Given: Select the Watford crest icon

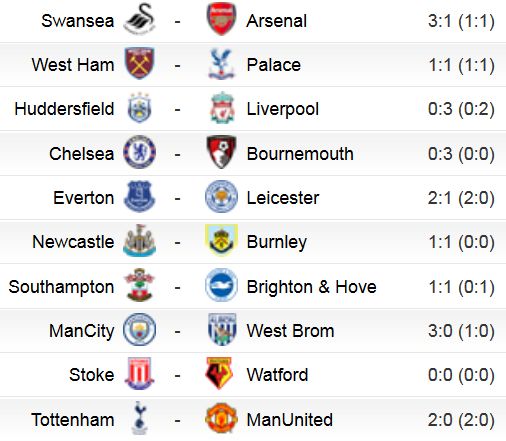Looking at the screenshot, I should pos(219,373).
